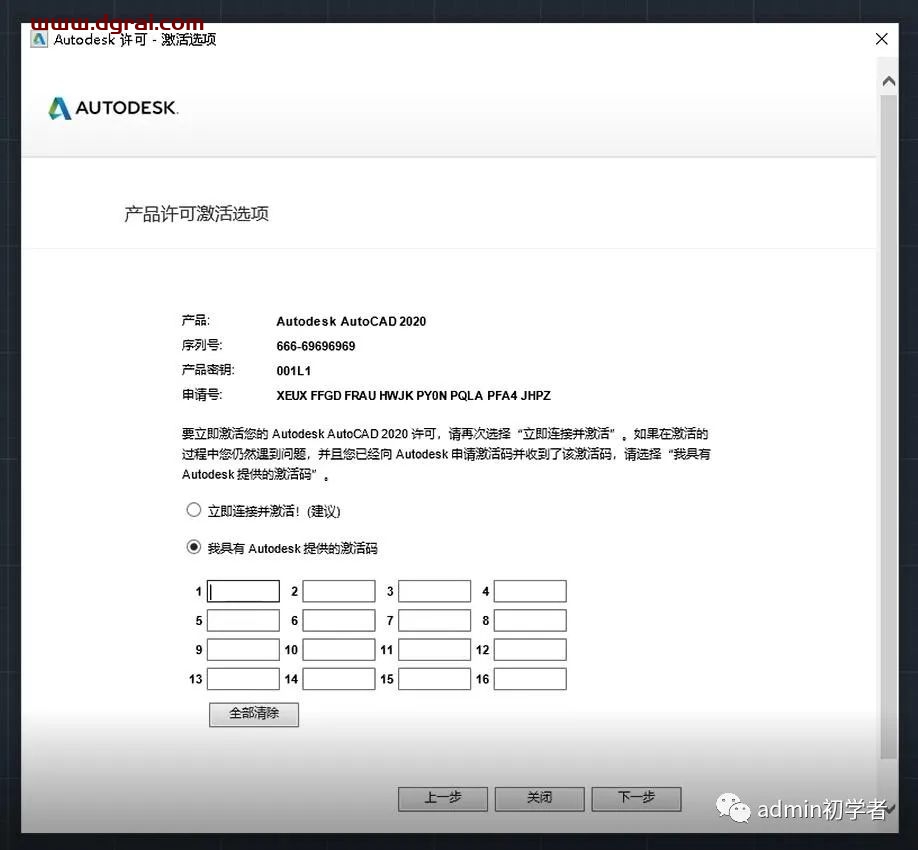Proceed with the 下一步 (Next) button
918x850 pixels.
click(x=636, y=798)
